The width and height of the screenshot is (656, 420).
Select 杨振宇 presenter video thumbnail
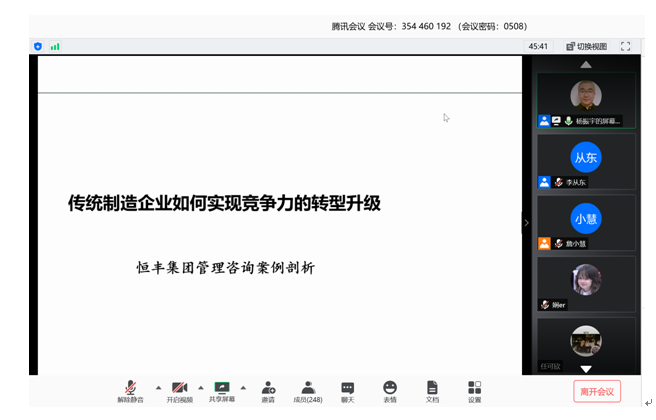coord(586,100)
